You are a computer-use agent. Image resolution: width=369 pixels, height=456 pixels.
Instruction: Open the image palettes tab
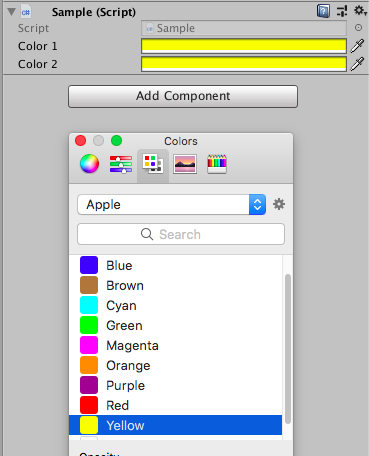pos(185,164)
